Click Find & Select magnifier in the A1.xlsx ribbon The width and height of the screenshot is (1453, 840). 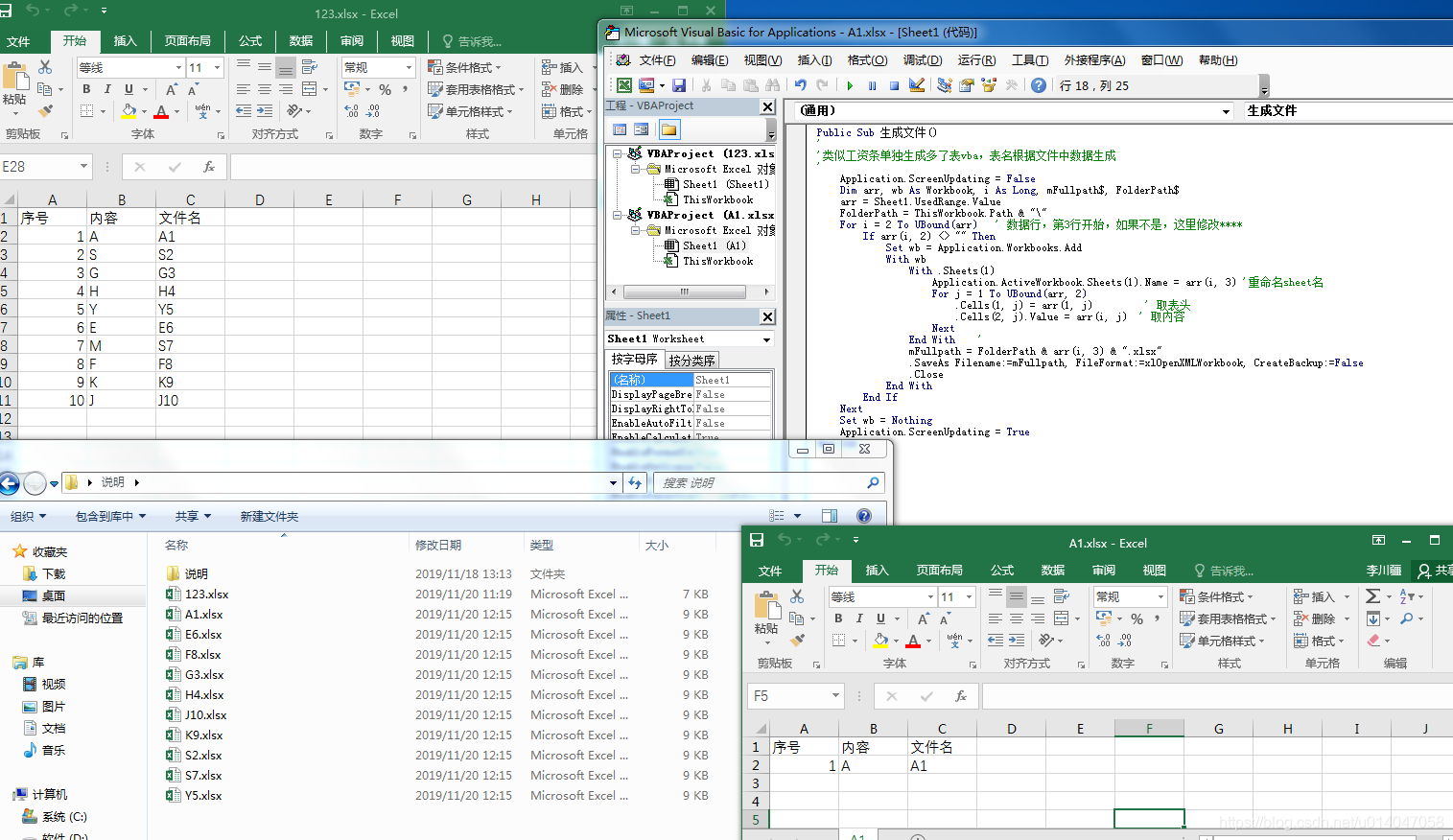[x=1406, y=618]
